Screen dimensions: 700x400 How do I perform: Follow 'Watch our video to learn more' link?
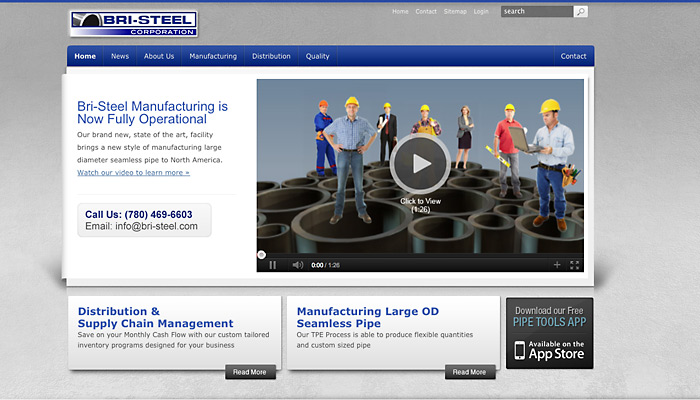coord(133,173)
